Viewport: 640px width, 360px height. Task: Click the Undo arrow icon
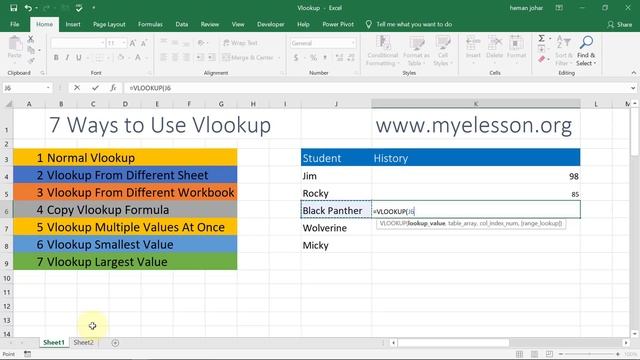coord(28,8)
